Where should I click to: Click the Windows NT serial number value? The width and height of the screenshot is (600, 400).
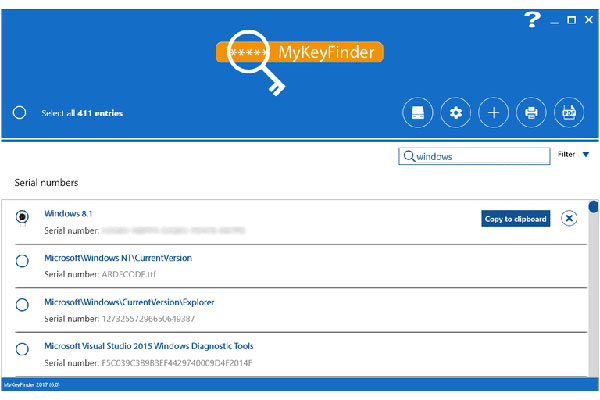129,274
